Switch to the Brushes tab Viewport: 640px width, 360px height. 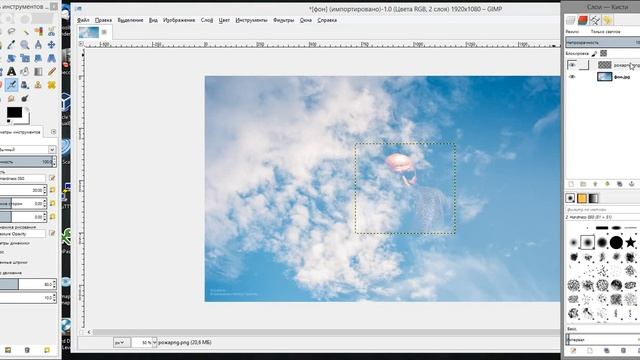[x=570, y=198]
